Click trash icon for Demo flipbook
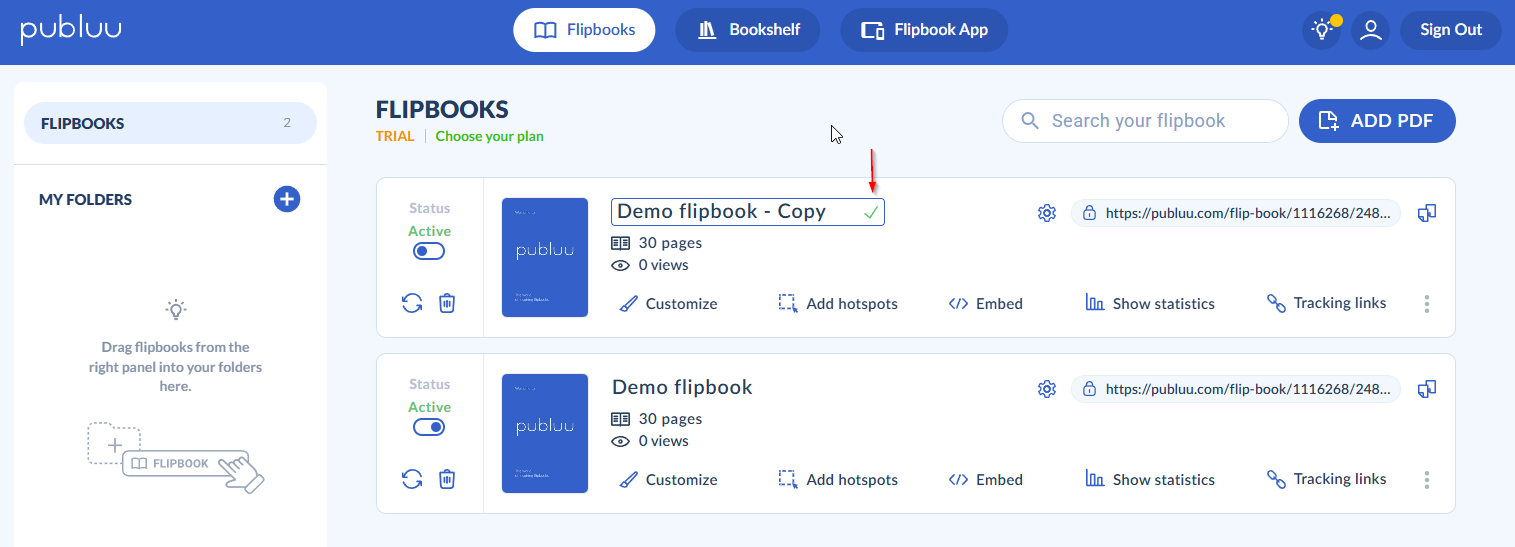Viewport: 1515px width, 547px height. (x=447, y=479)
